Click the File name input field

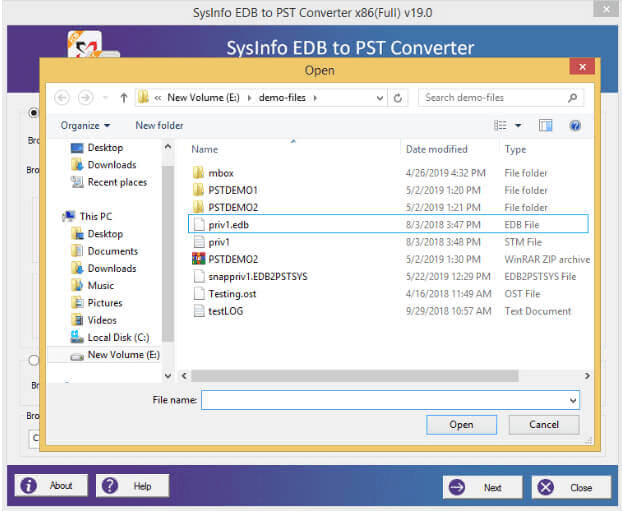[383, 400]
